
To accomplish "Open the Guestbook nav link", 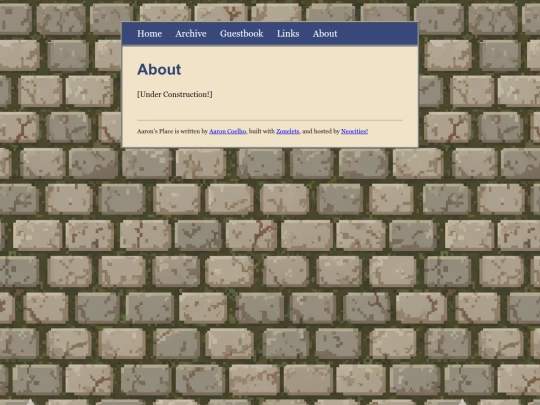I will click(x=241, y=34).
